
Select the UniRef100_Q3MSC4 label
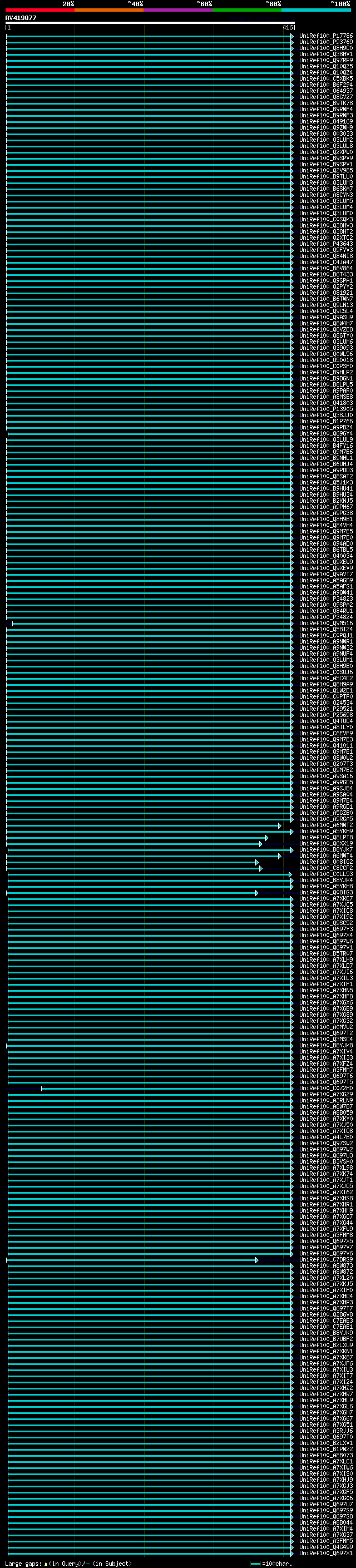tap(326, 1039)
